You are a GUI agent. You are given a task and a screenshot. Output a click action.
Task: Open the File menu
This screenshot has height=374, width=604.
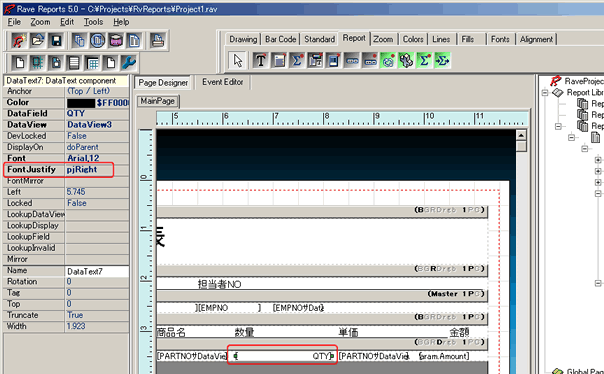pyautogui.click(x=14, y=22)
